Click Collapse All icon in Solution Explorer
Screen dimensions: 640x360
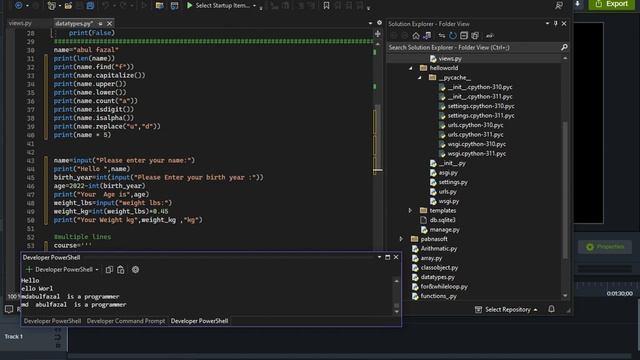pos(464,36)
